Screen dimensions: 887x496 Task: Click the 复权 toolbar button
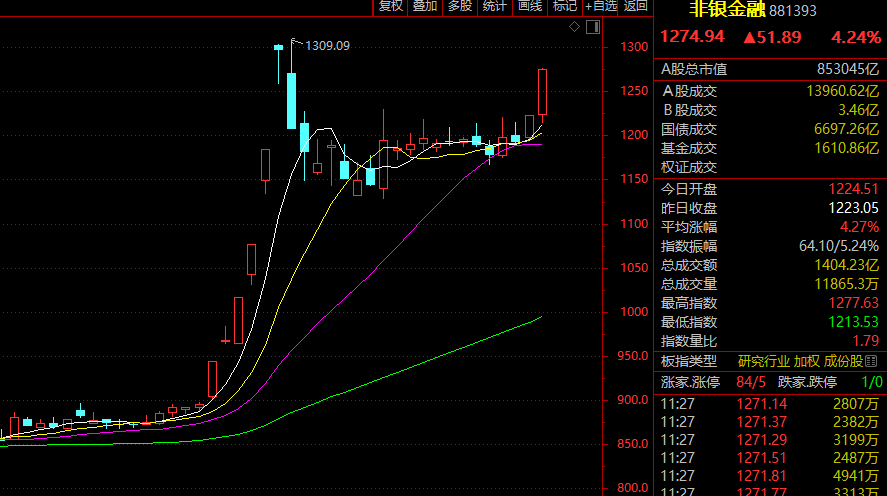389,6
